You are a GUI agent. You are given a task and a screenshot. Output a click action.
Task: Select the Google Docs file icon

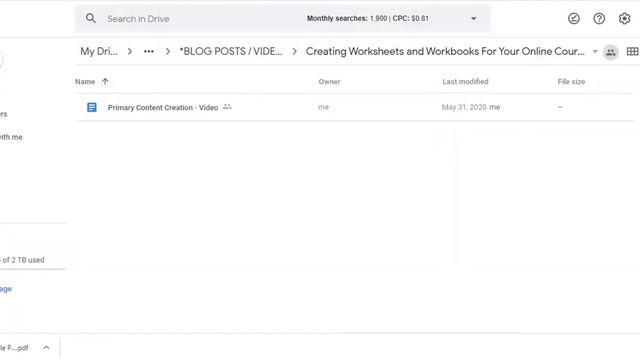[x=92, y=107]
